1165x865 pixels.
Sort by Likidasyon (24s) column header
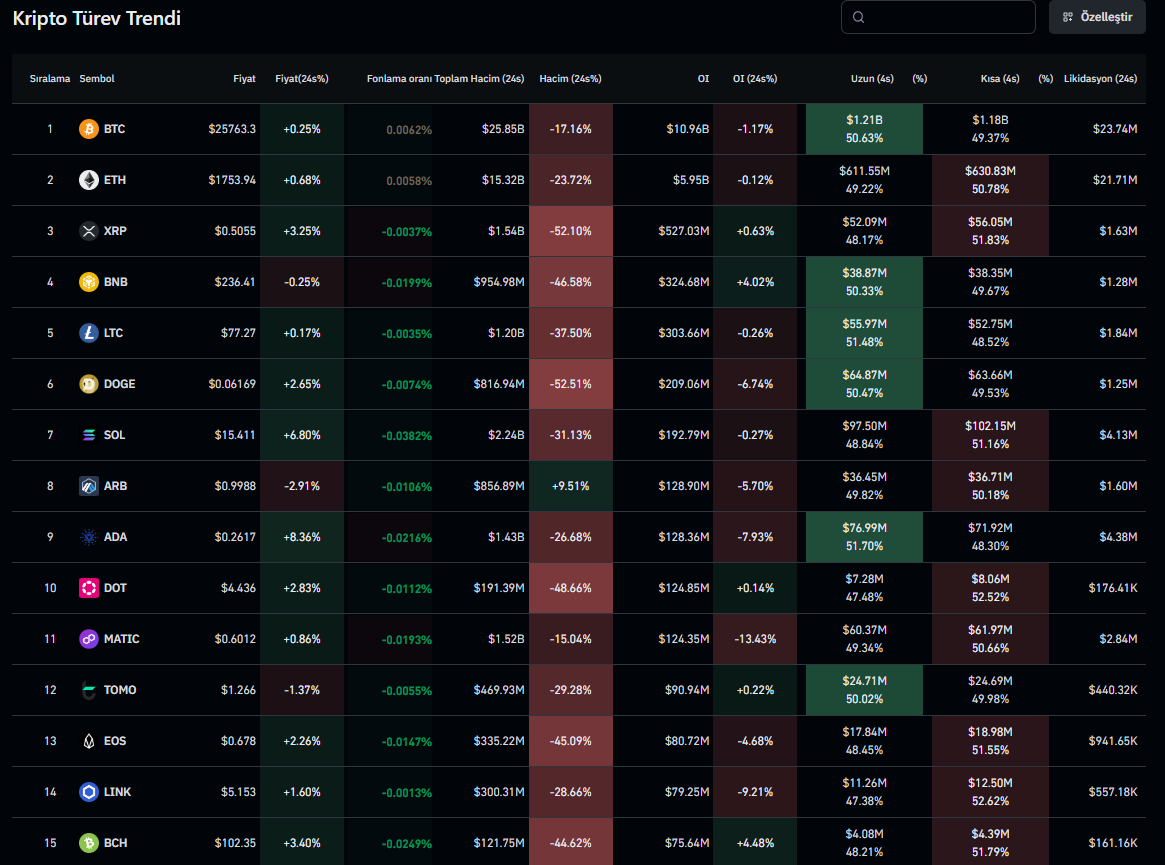1100,78
